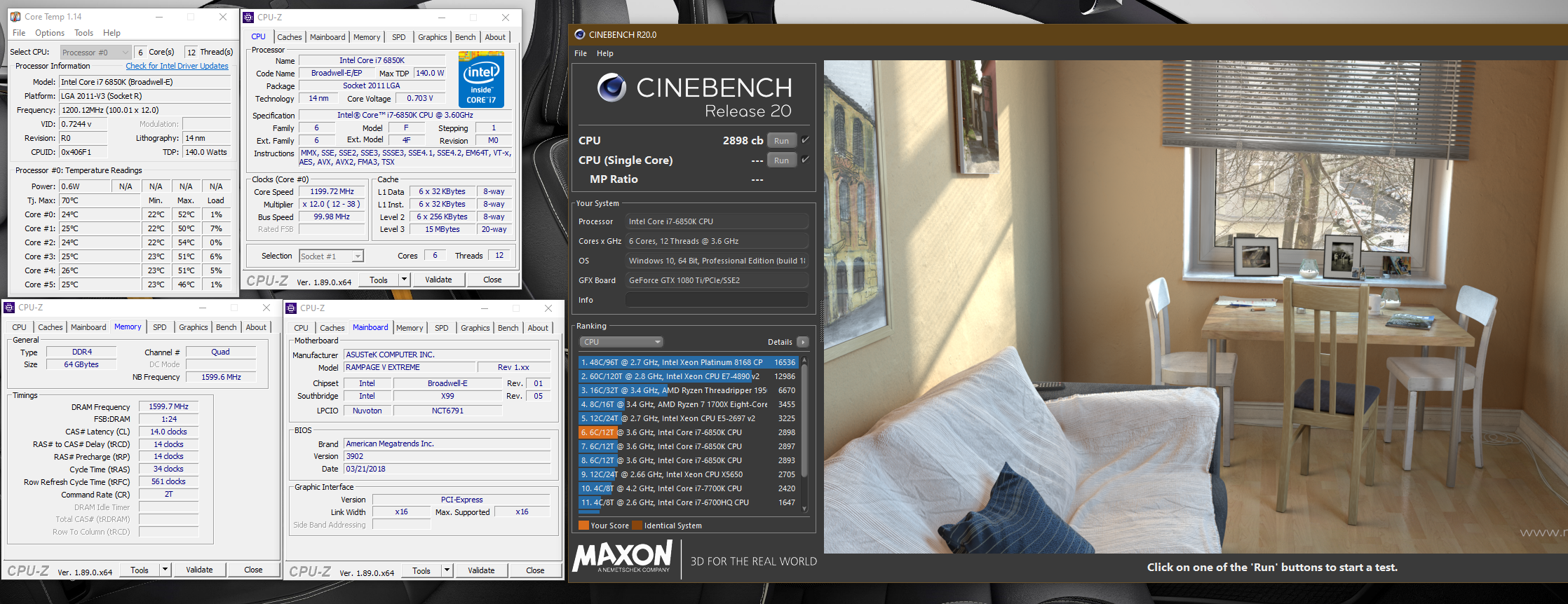
Task: Click Core #2 temperature value 24°C
Action: [100, 242]
